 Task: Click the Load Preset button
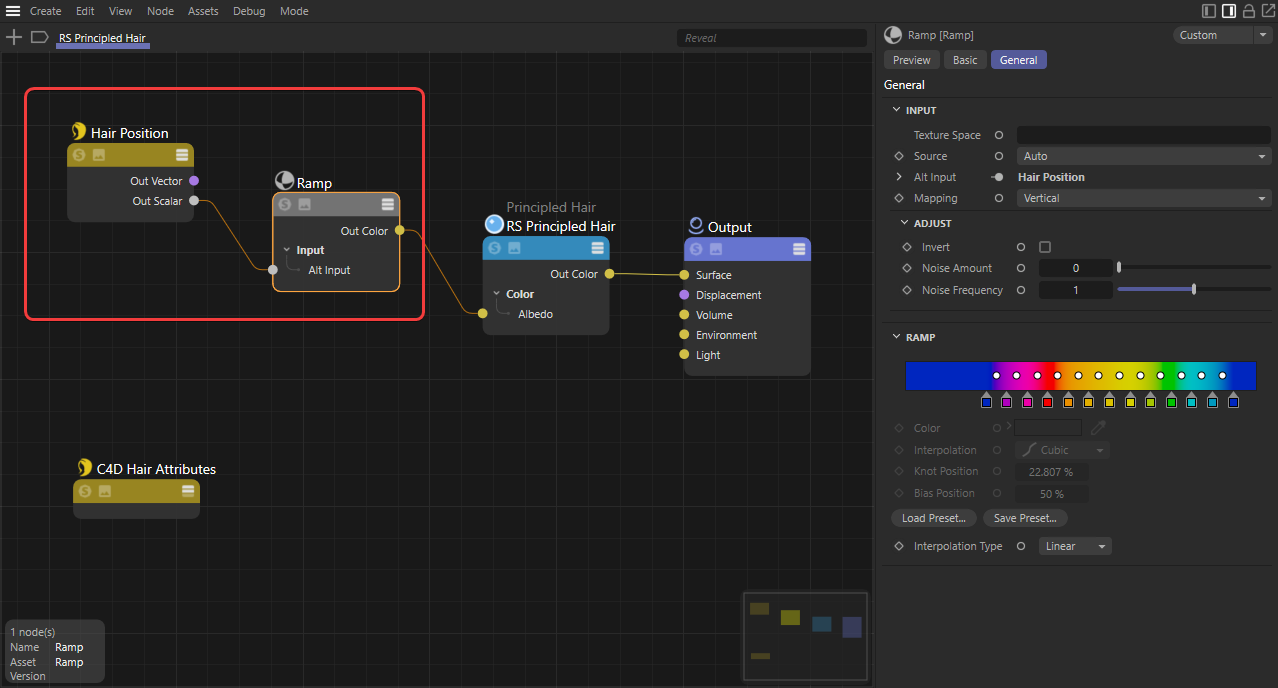(x=933, y=518)
